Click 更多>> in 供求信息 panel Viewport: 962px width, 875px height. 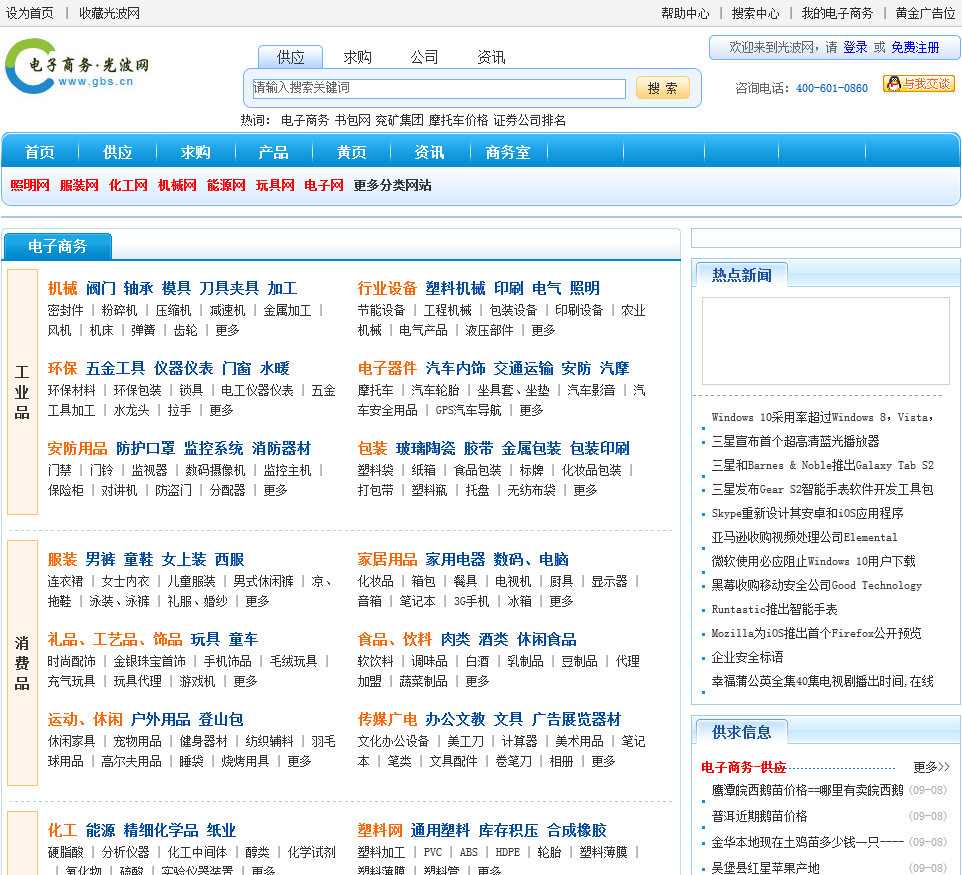point(931,767)
